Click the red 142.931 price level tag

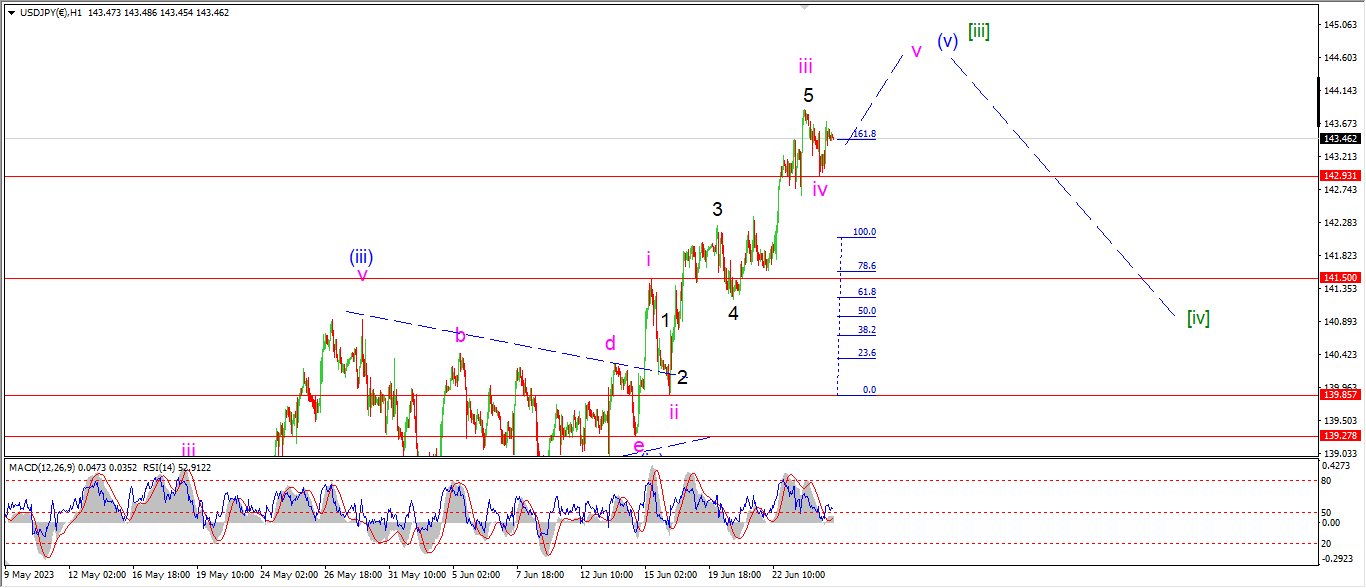(1340, 176)
